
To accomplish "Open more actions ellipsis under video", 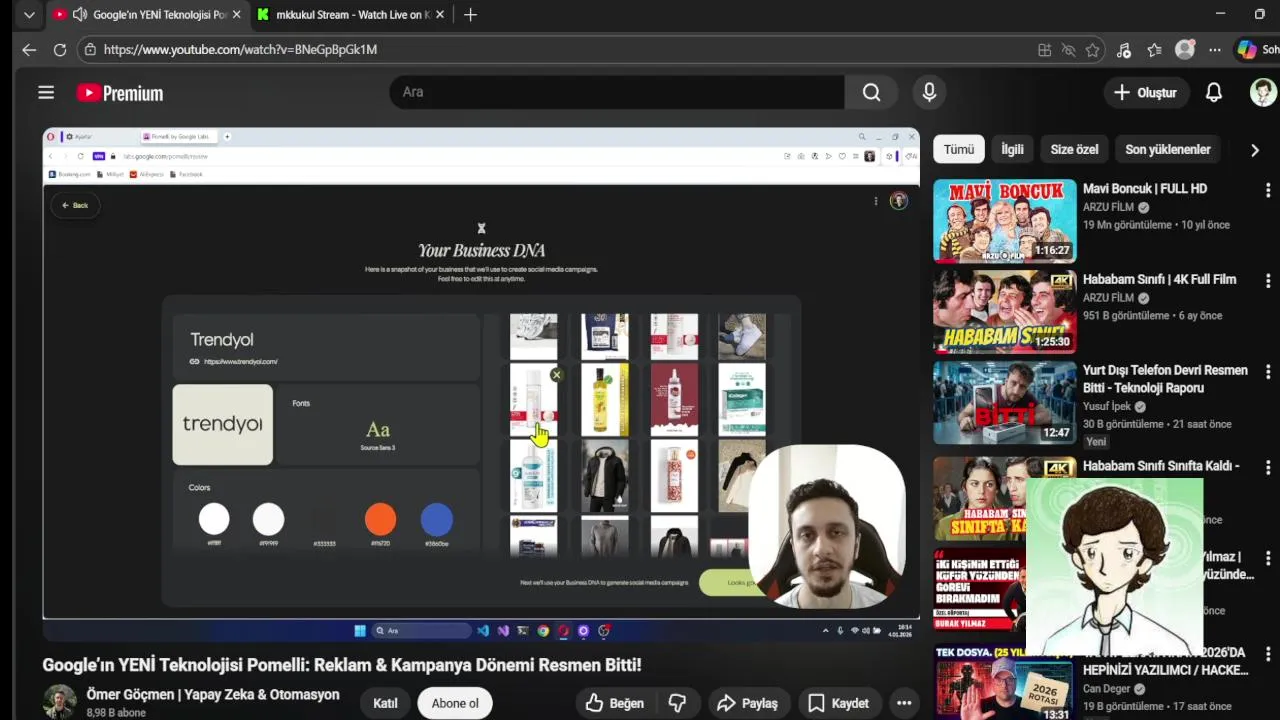I will click(x=904, y=703).
